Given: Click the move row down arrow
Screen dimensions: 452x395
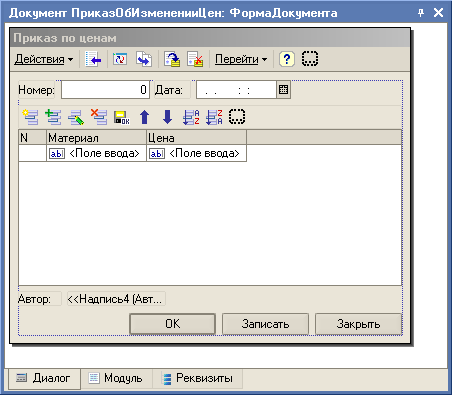Looking at the screenshot, I should [167, 117].
